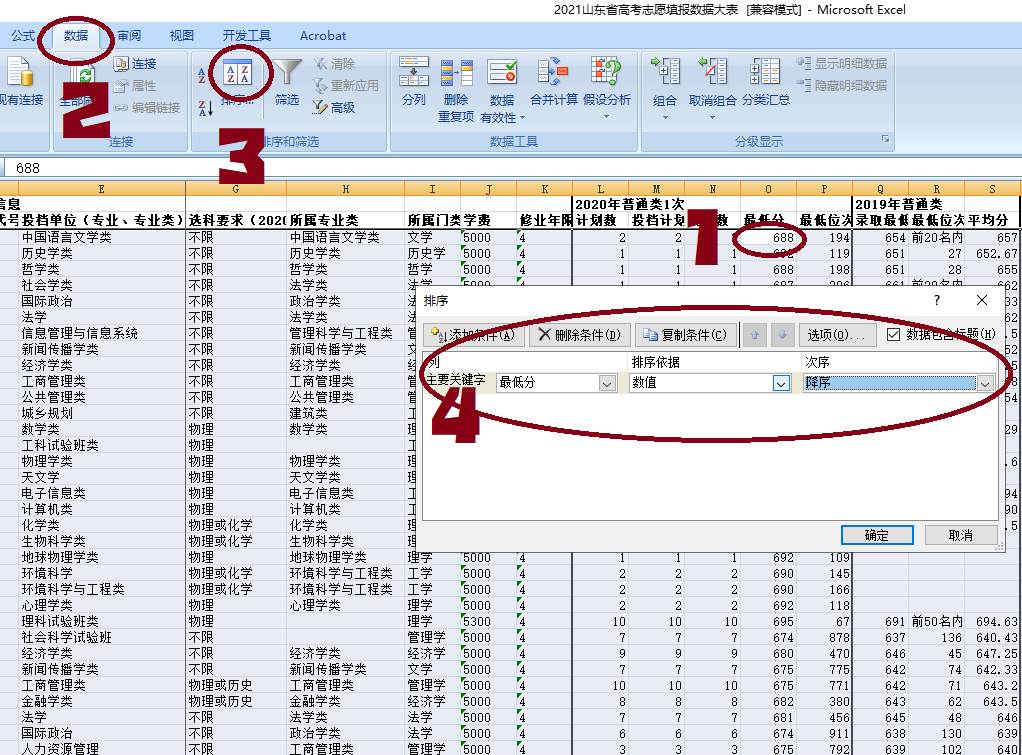Click Data Validation (数据有效性) icon
Screen dimensions: 1022x755
coord(502,73)
